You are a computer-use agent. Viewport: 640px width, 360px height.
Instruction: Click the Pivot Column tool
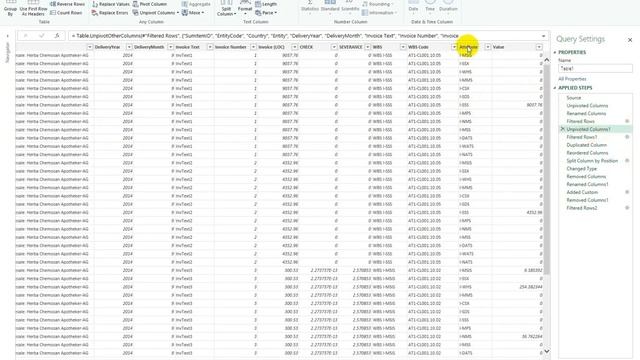coord(149,4)
